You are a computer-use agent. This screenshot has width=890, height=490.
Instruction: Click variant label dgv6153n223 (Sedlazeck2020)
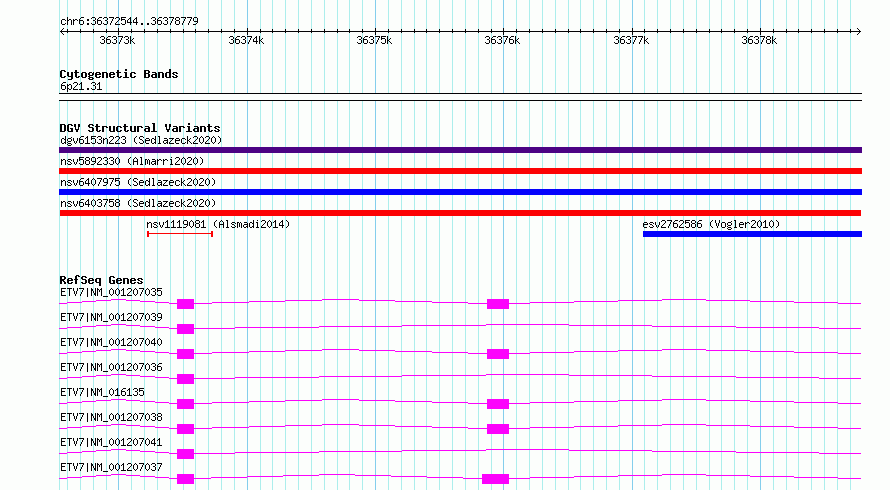(141, 140)
